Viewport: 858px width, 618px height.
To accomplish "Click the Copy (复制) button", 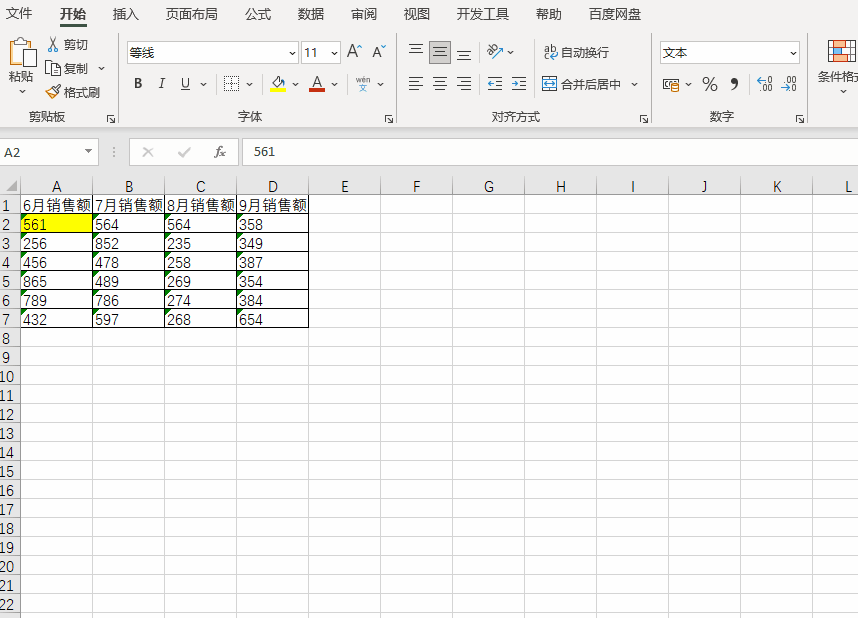I will click(67, 68).
